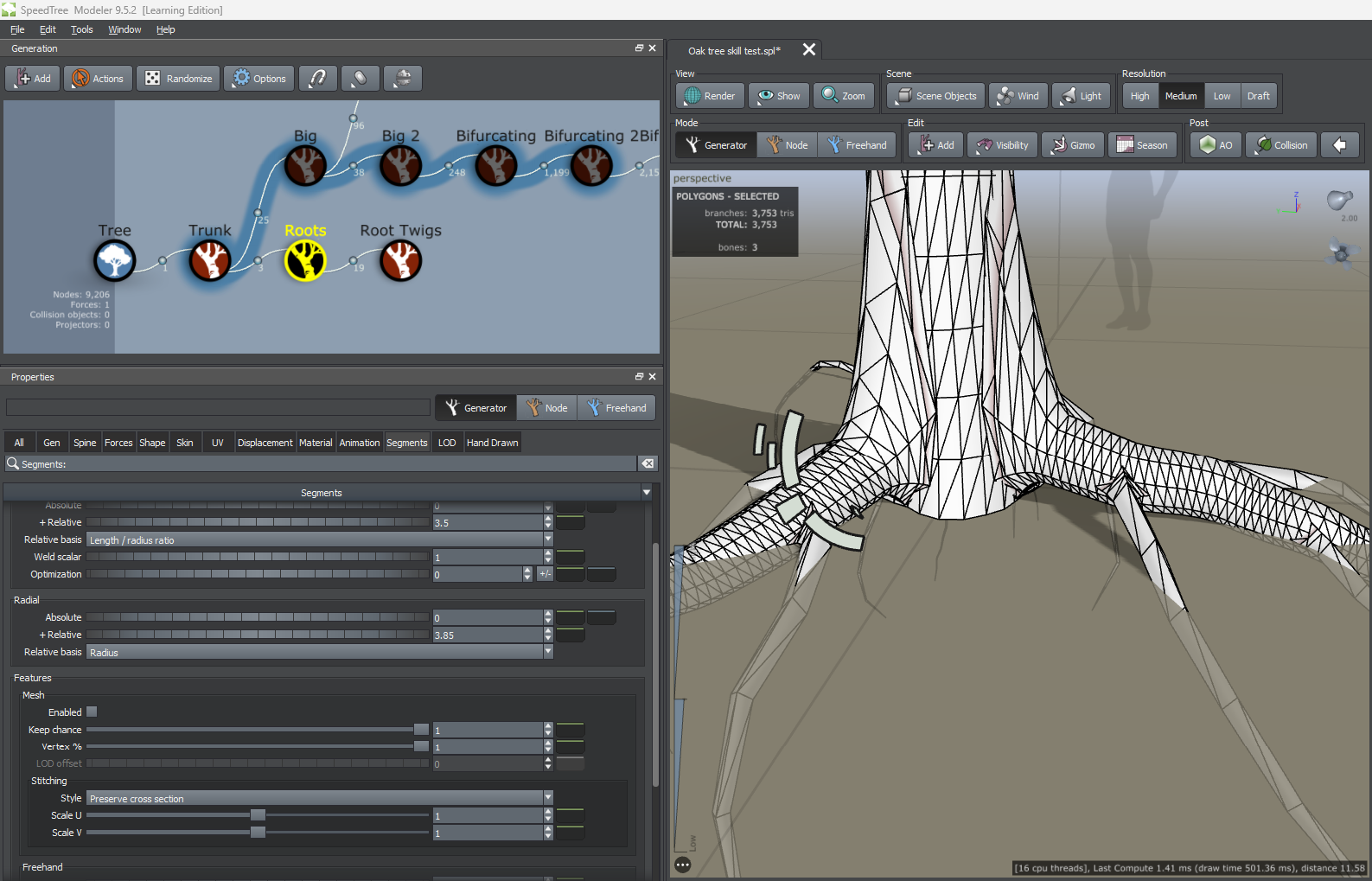The image size is (1372, 881).
Task: Click the Keep chance value stepper arrows
Action: coord(548,731)
